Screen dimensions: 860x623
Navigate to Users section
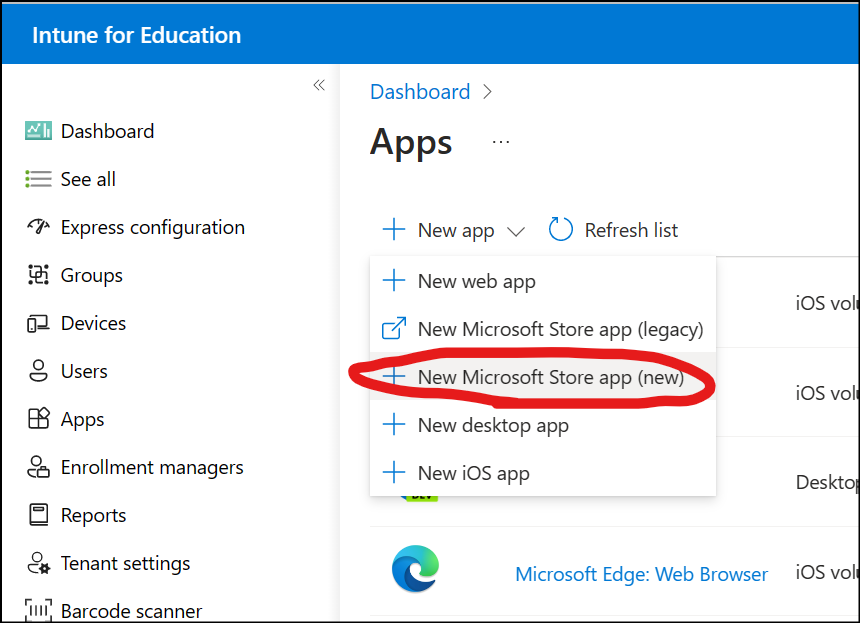[x=84, y=371]
